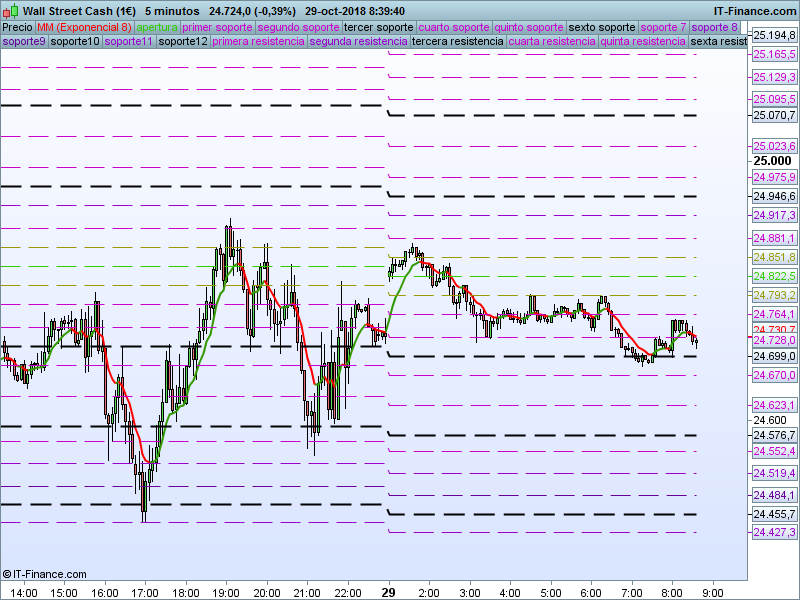This screenshot has height=600, width=800.
Task: Click the 25.165,5 price label
Action: click(x=774, y=54)
